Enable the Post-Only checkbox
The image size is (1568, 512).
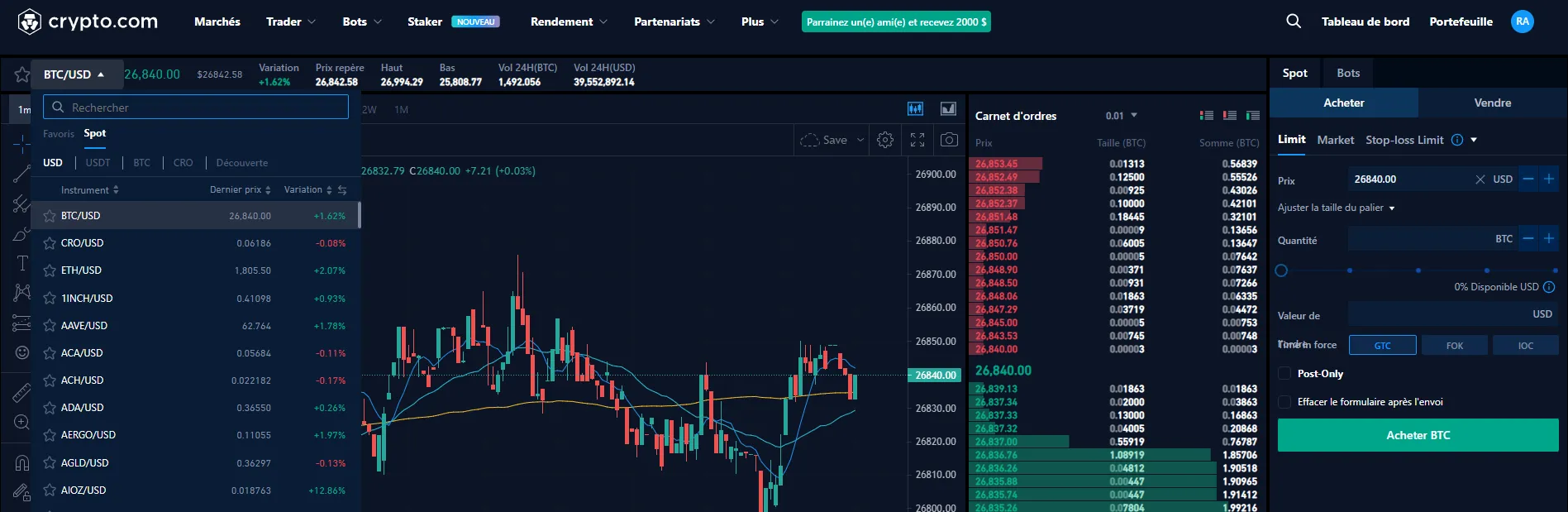click(1284, 374)
